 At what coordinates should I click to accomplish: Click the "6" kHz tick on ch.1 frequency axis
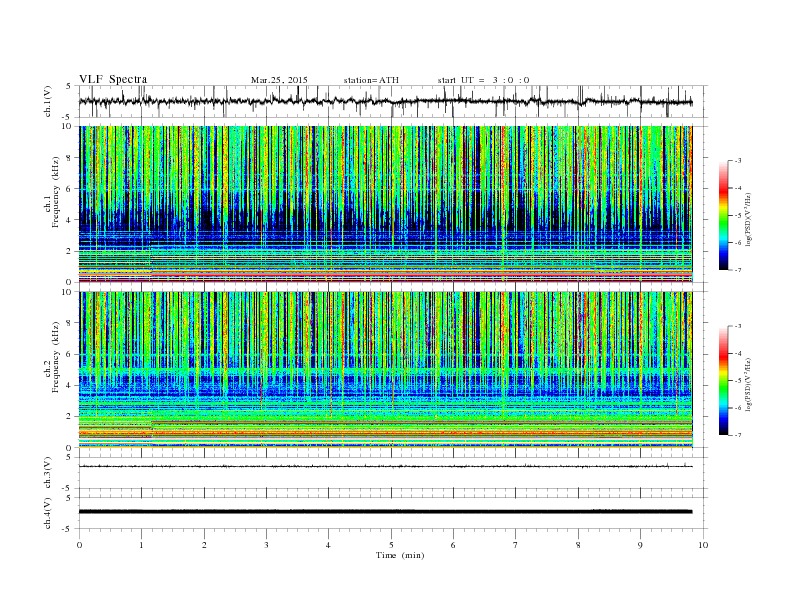tap(70, 189)
